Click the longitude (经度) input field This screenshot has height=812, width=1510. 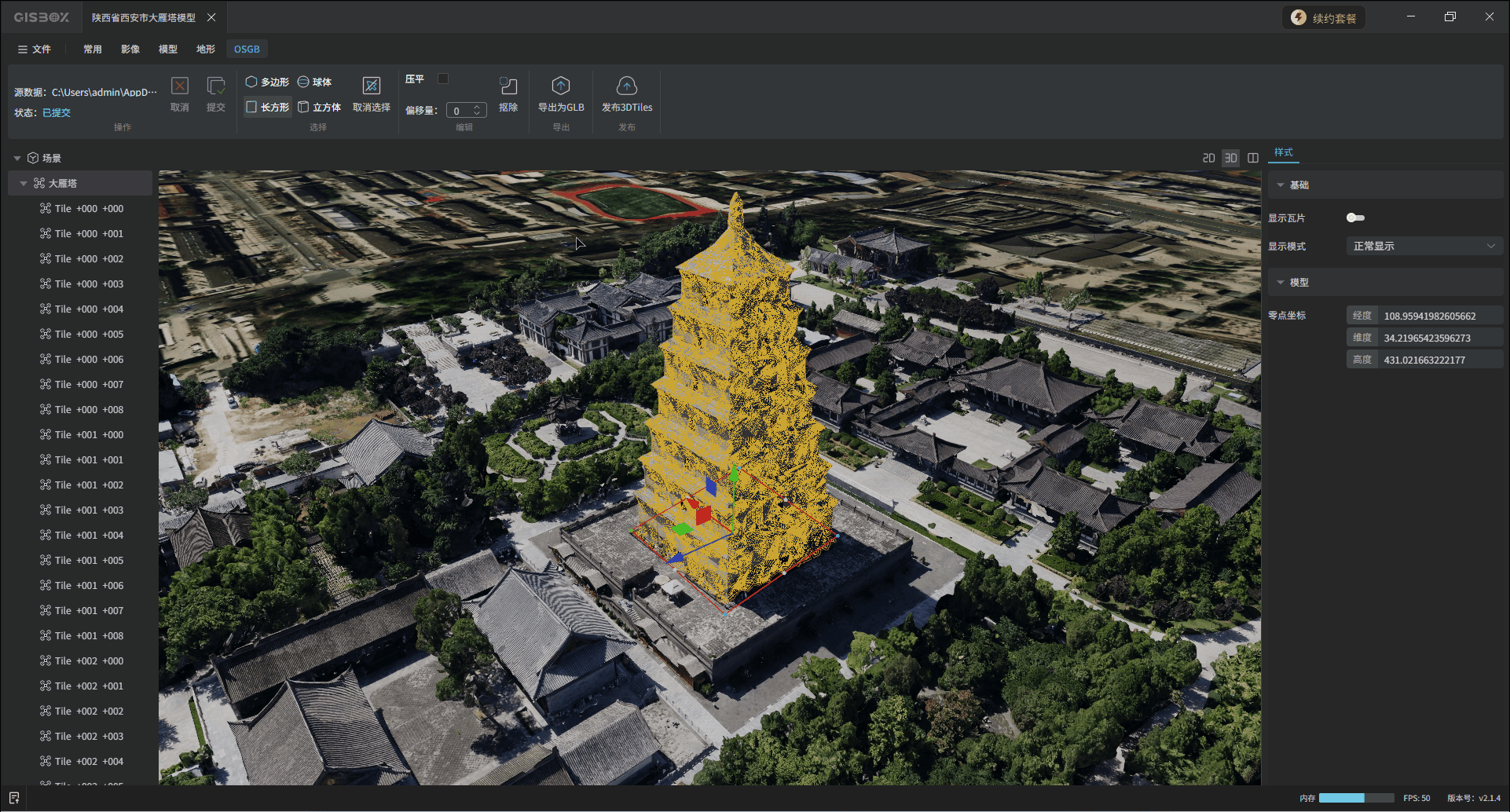pyautogui.click(x=1441, y=316)
